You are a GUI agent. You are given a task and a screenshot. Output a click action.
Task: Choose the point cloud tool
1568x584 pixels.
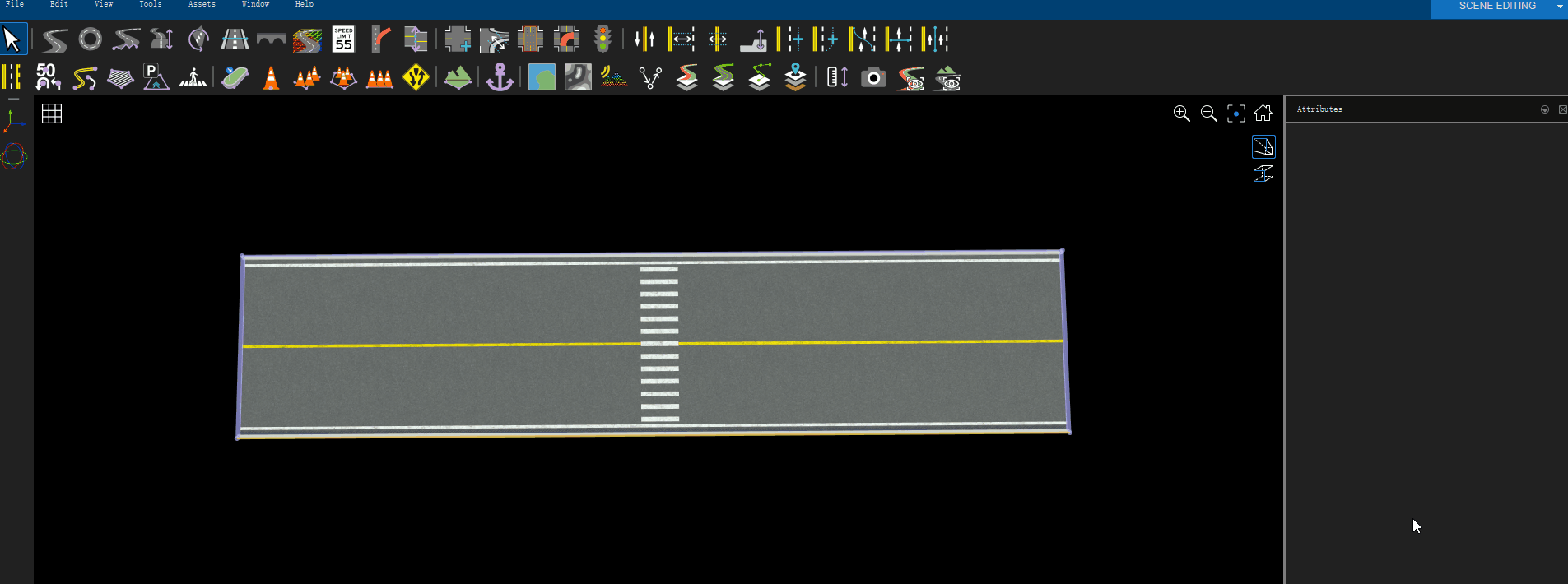click(x=613, y=77)
